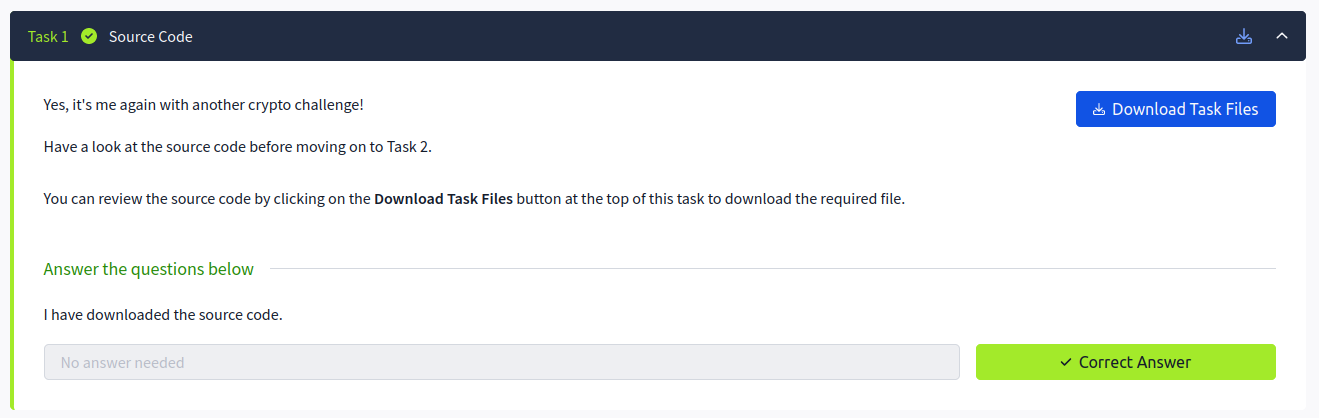Click the header download icon
Viewport: 1319px width, 418px height.
pyautogui.click(x=1244, y=36)
